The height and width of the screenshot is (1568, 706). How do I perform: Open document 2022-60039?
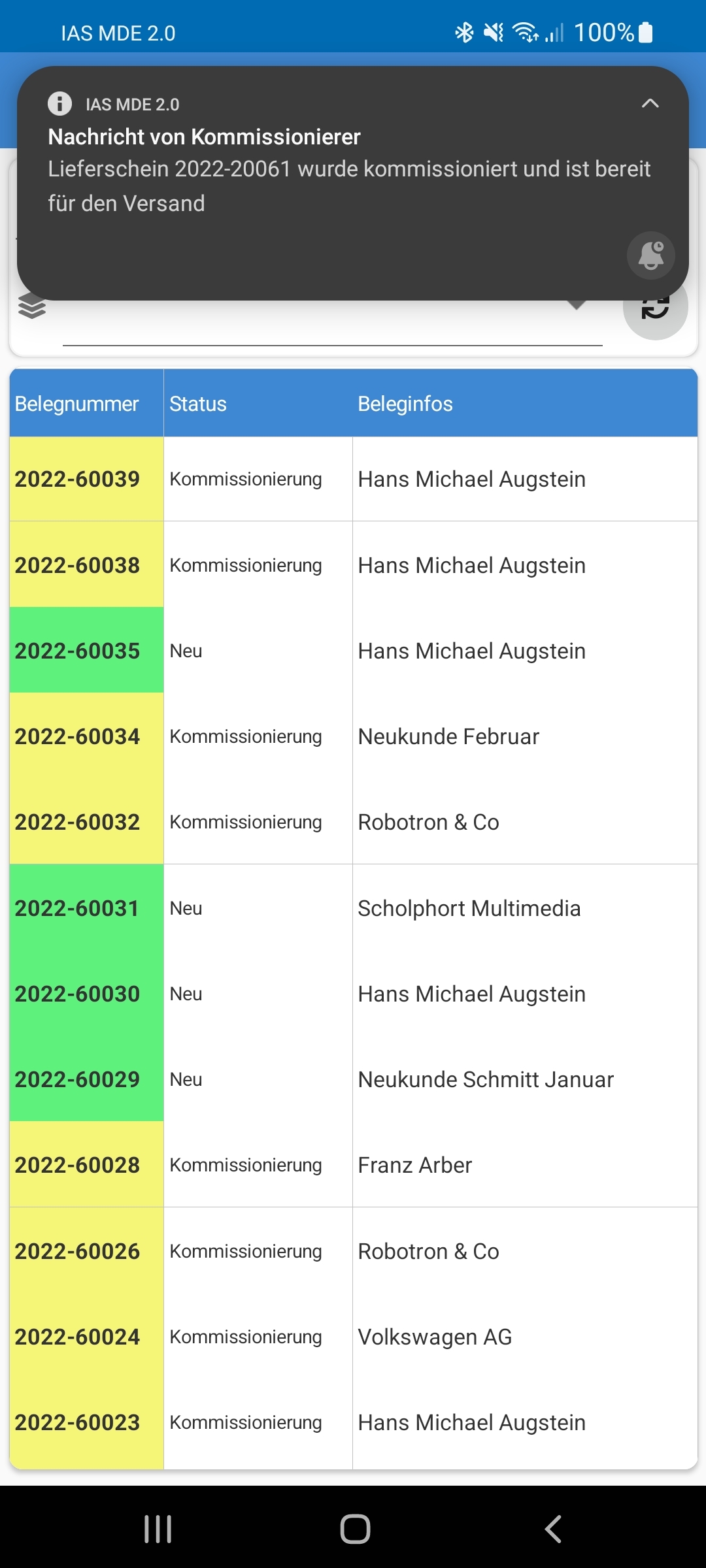click(78, 479)
